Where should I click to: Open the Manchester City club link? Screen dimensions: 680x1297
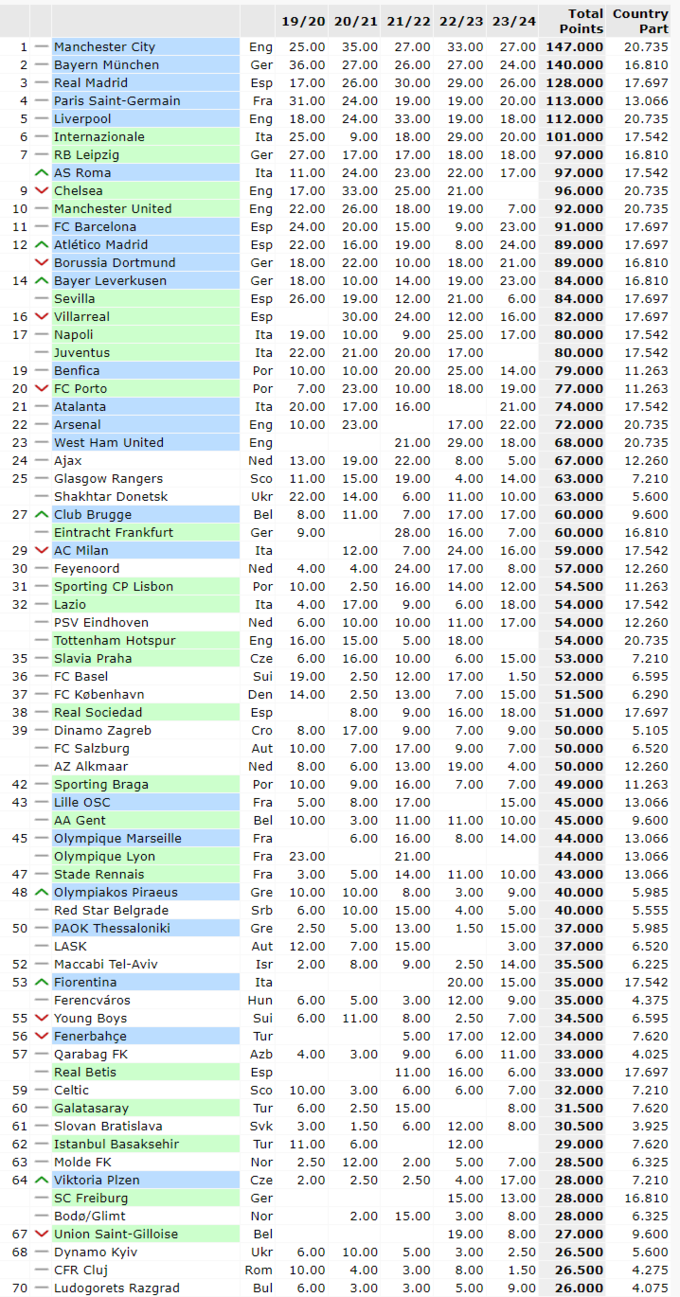click(x=104, y=47)
